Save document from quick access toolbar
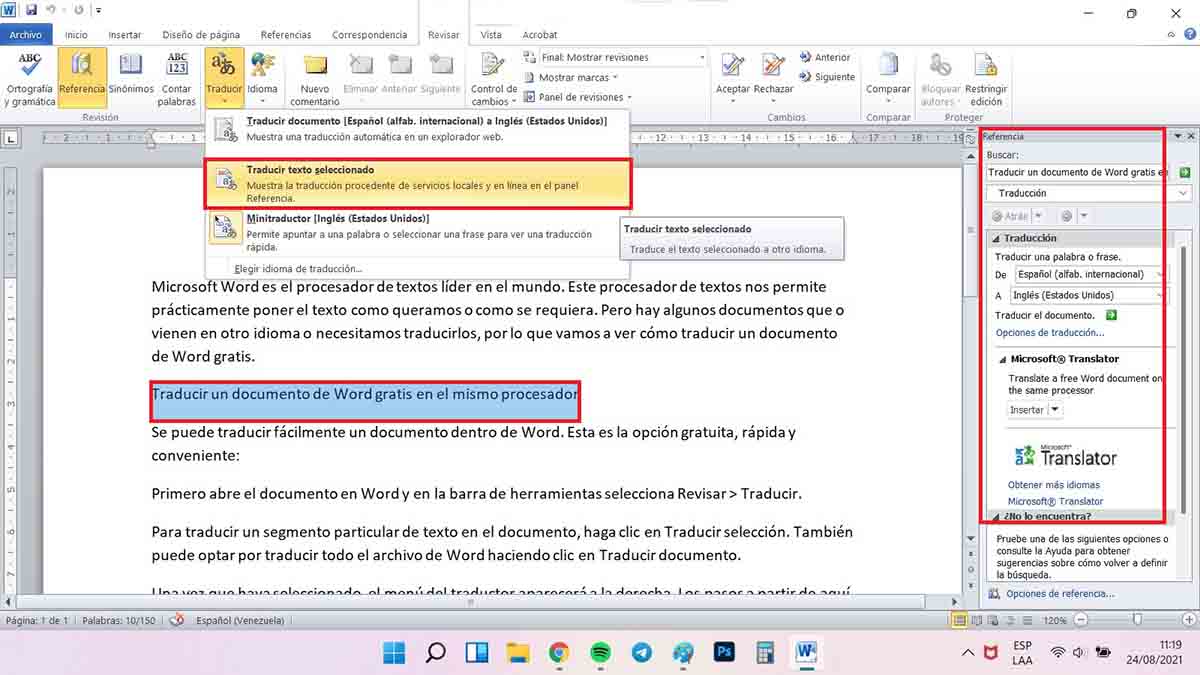The height and width of the screenshot is (675, 1200). (32, 11)
